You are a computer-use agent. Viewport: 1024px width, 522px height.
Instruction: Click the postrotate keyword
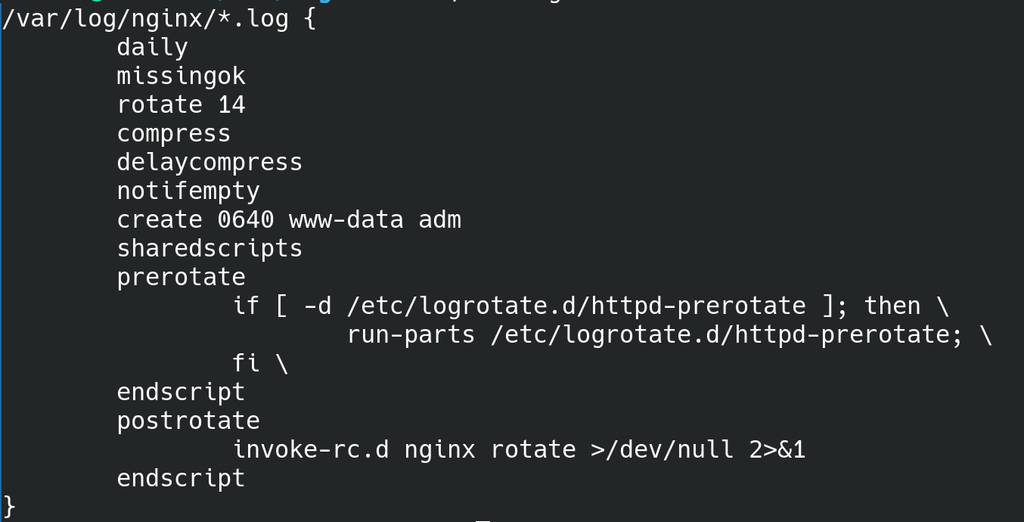tap(188, 421)
